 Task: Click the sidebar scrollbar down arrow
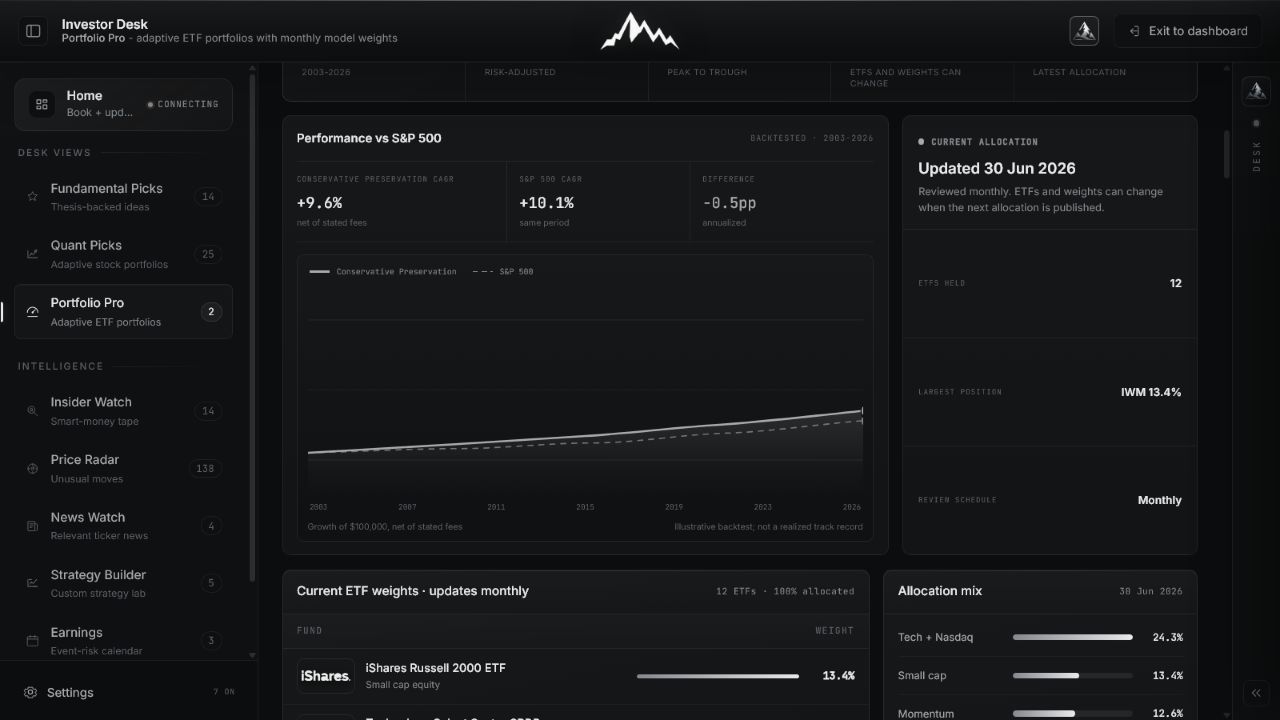[x=252, y=656]
